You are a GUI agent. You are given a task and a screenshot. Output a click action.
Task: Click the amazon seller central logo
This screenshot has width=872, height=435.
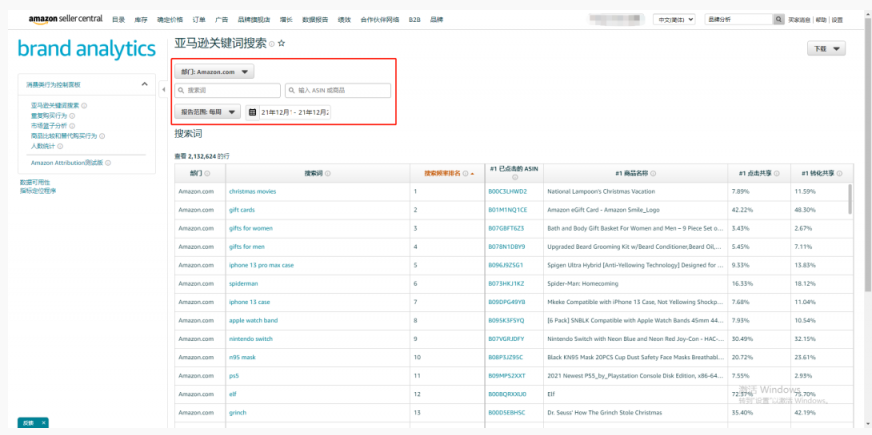pyautogui.click(x=66, y=19)
